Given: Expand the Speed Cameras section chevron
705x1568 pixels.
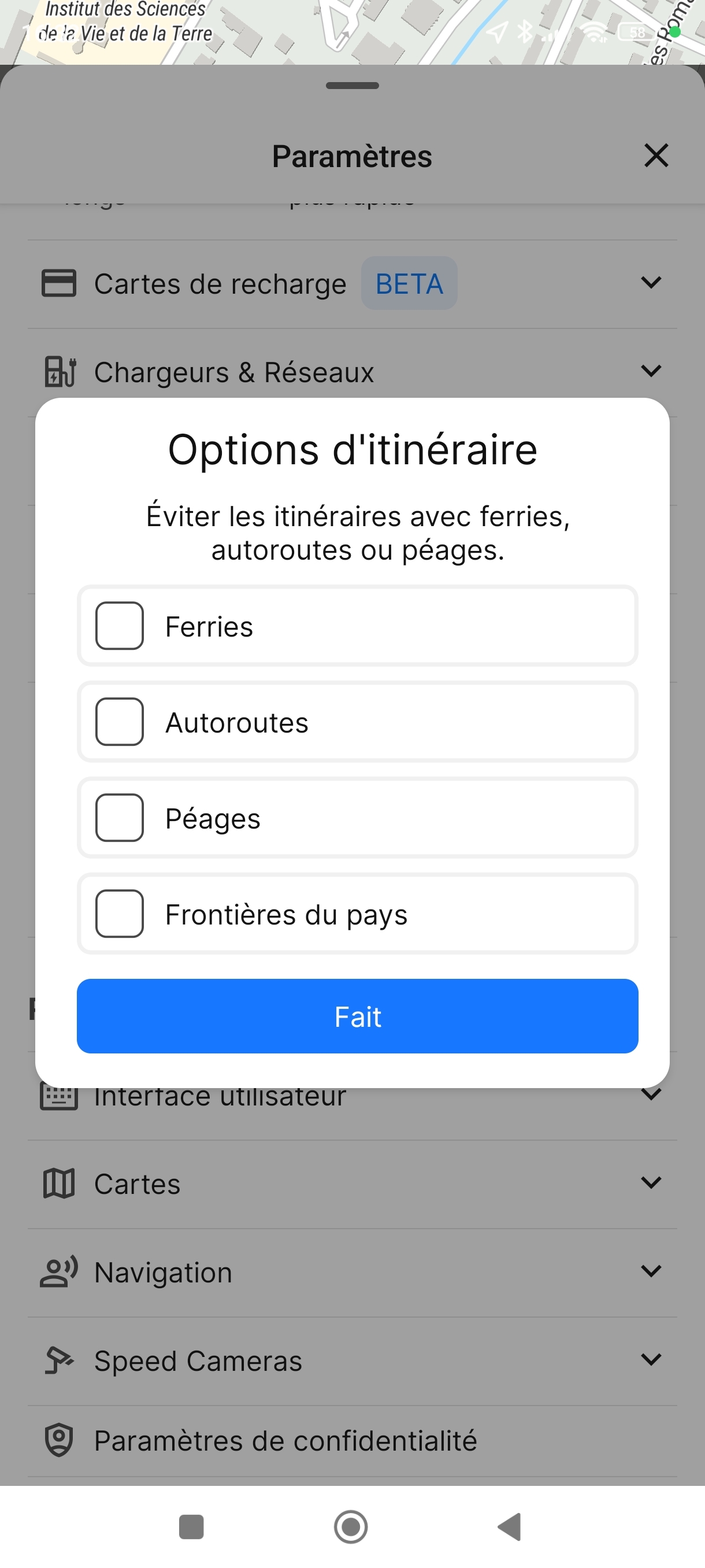Looking at the screenshot, I should tap(651, 1359).
